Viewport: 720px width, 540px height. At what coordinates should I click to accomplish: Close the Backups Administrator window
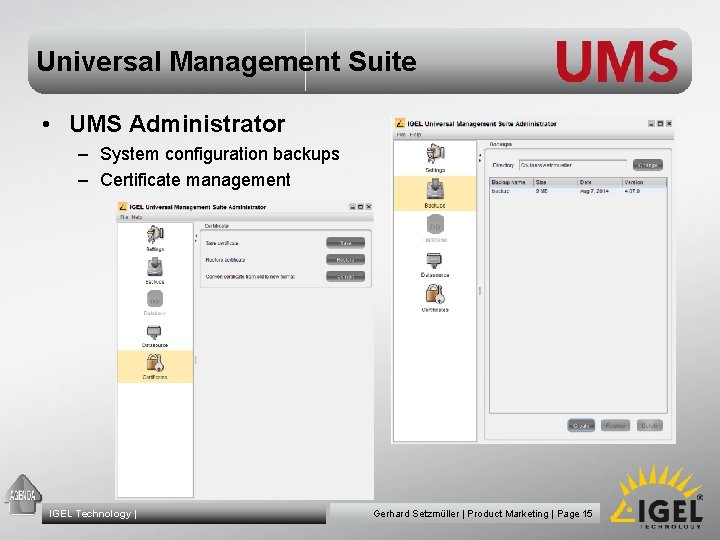pos(669,124)
